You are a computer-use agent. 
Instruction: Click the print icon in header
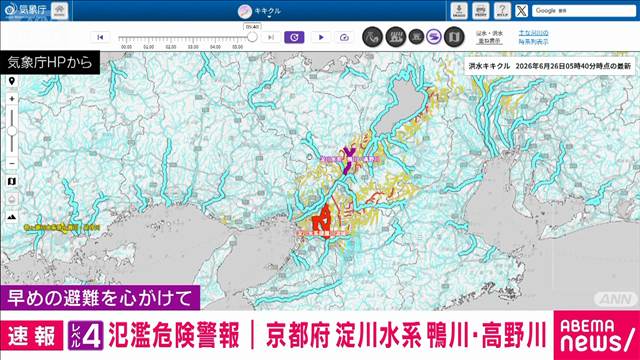480,11
